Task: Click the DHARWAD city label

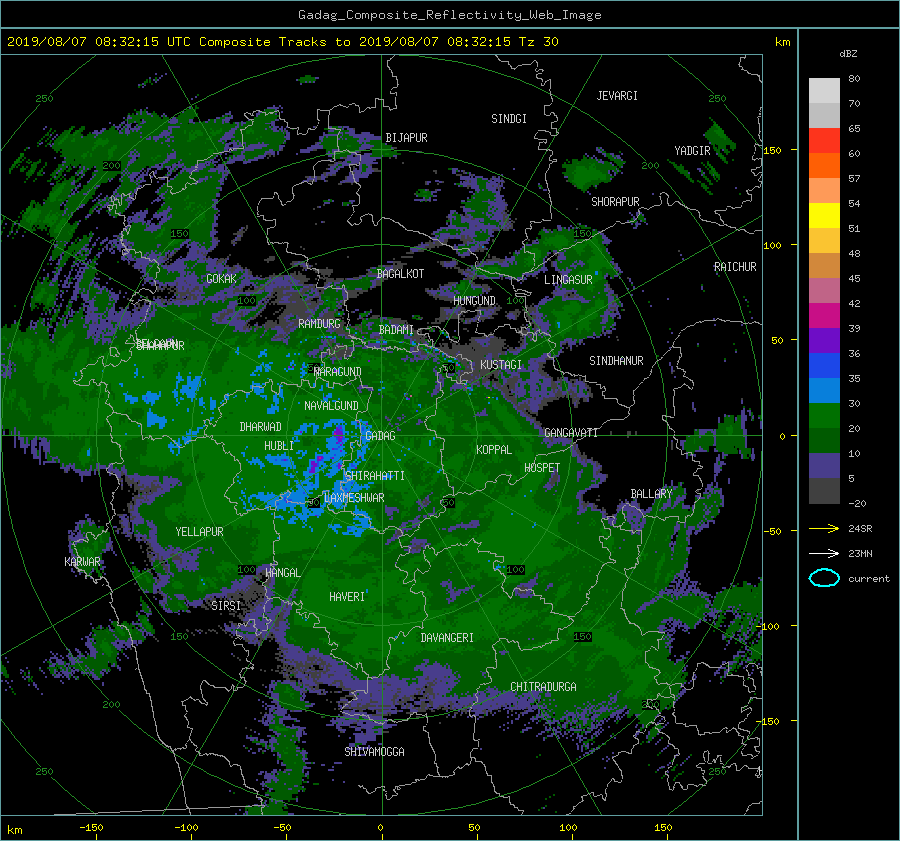Action: click(x=261, y=427)
